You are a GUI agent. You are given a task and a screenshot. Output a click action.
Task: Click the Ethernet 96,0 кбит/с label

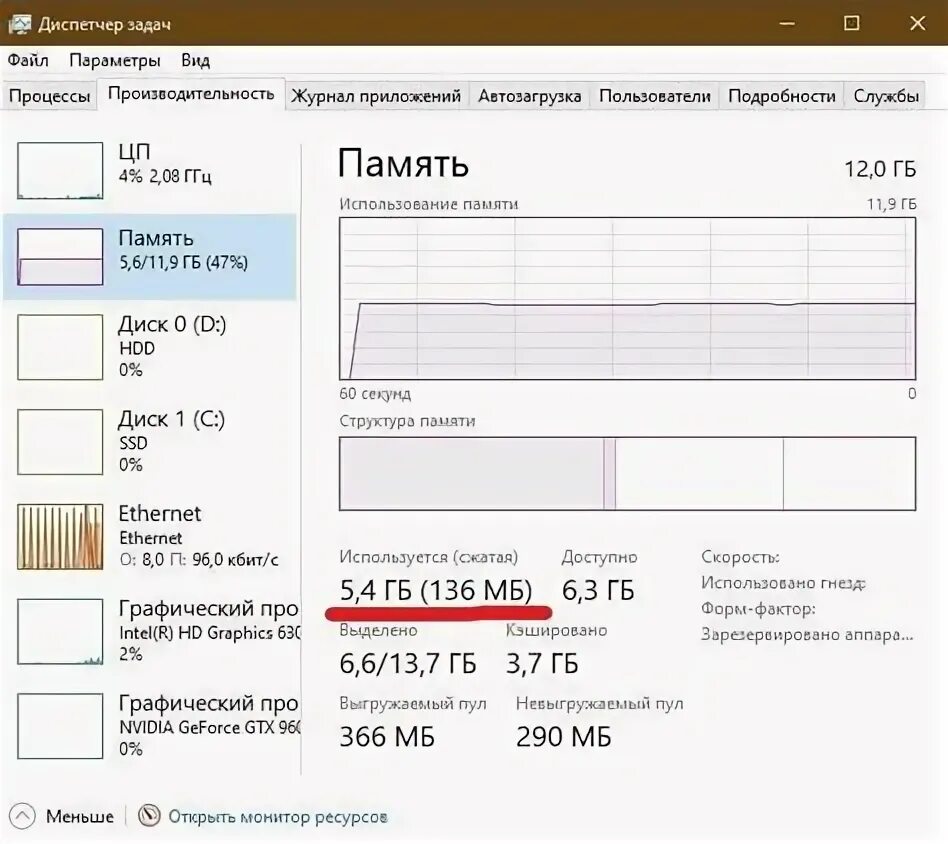pyautogui.click(x=198, y=536)
